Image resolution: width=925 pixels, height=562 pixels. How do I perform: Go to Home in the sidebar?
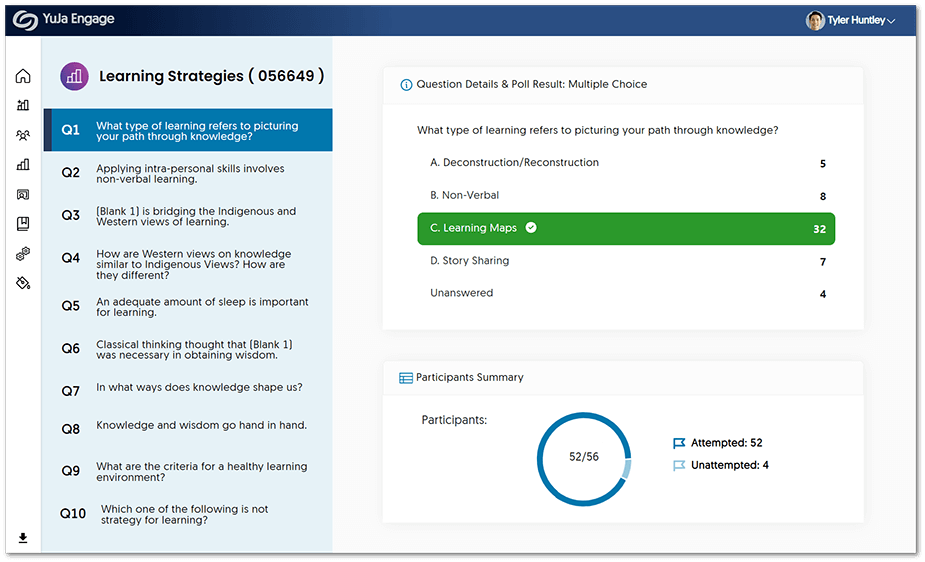coord(23,76)
